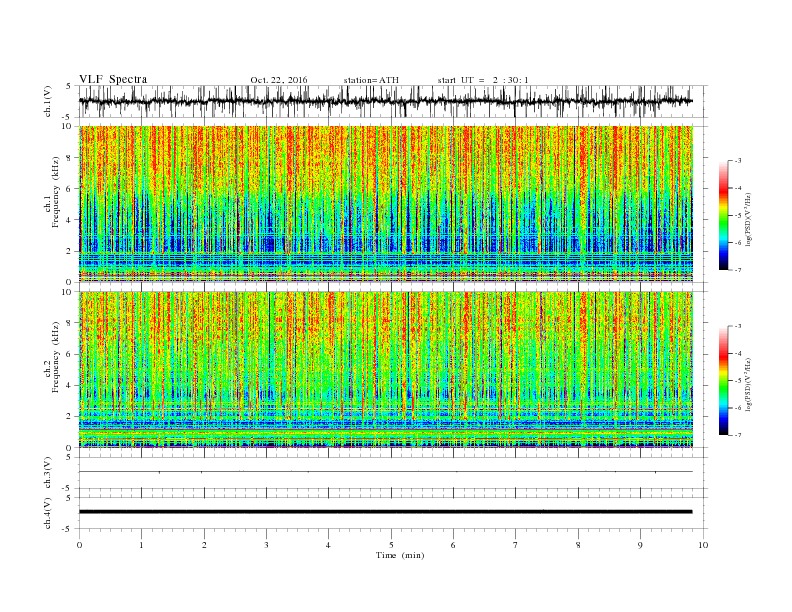Click the "station=ATH" header label

[x=371, y=80]
